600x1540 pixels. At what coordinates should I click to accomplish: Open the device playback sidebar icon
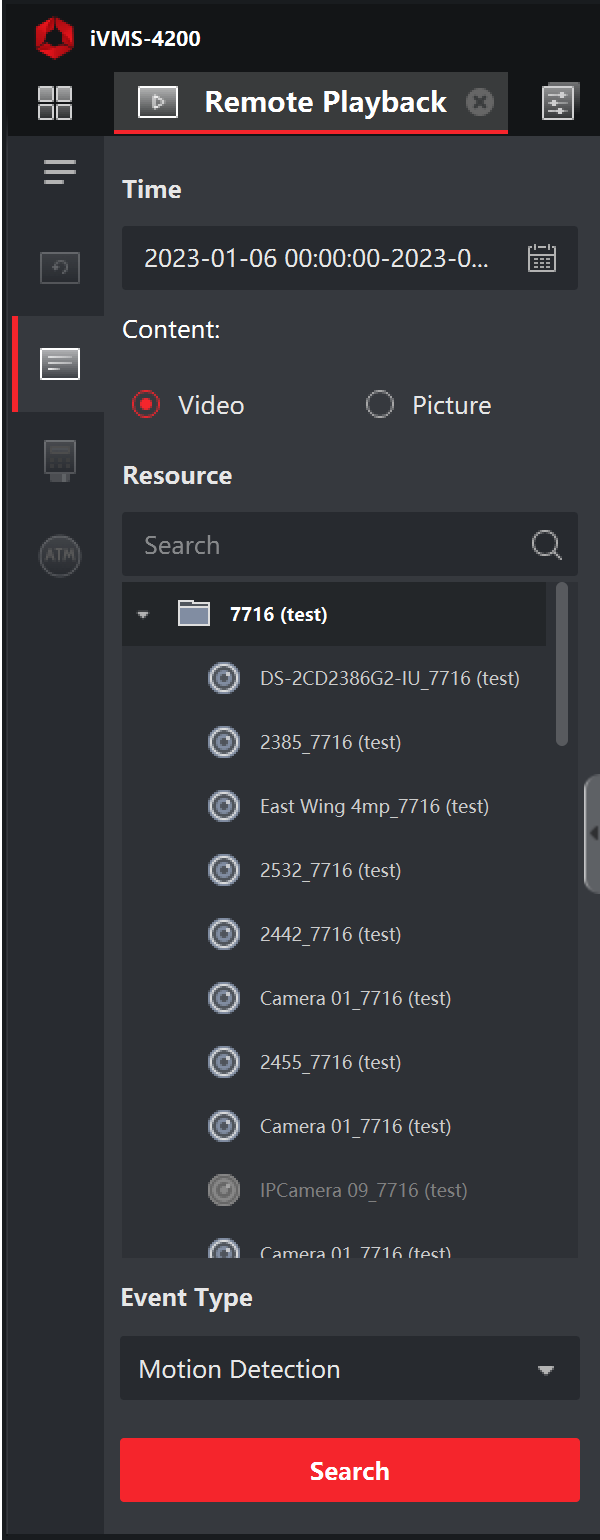click(x=59, y=460)
